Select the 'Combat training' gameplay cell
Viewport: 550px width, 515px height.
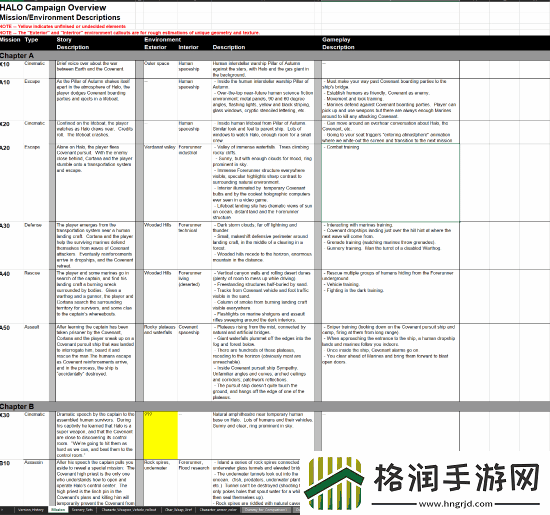tap(390, 182)
